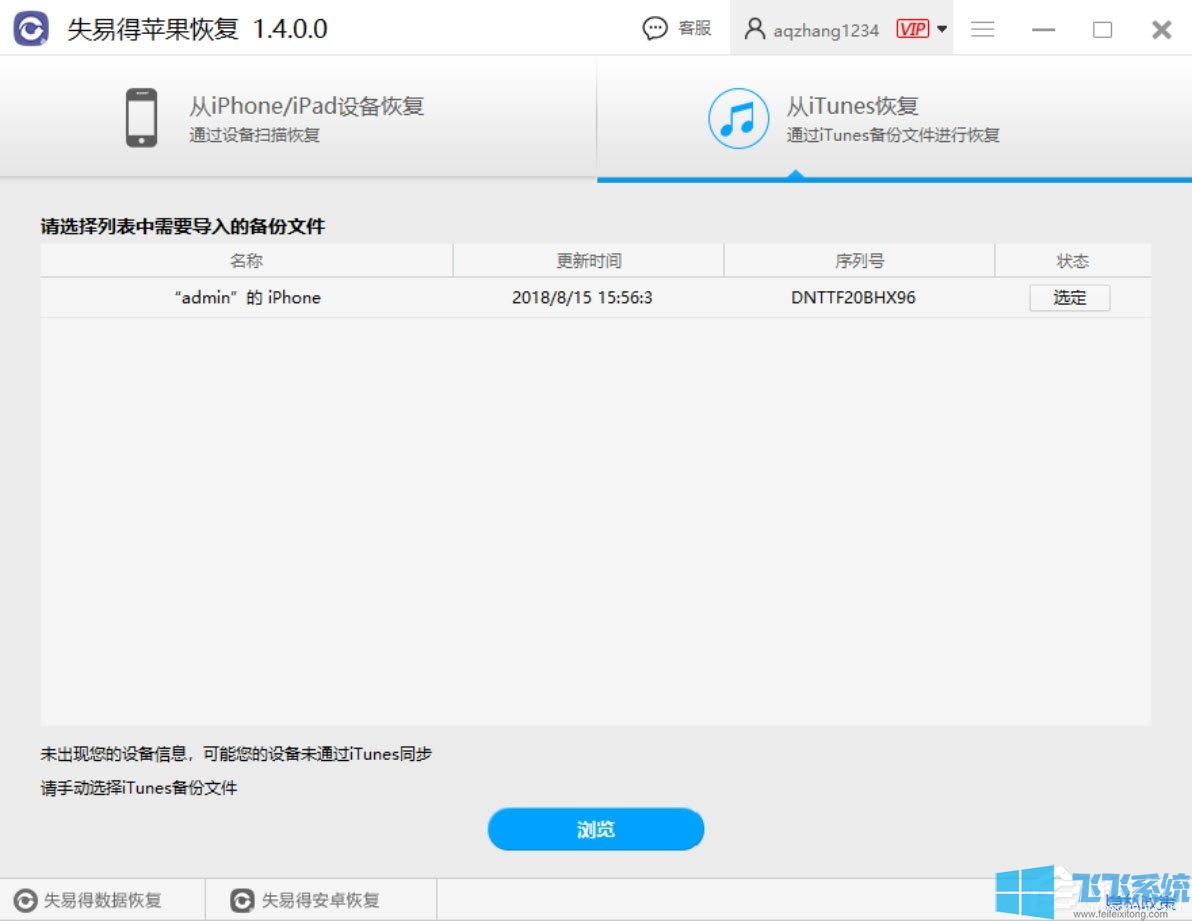Screen dimensions: 1192x921
Task: Click the 状态 column header
Action: 1072,260
